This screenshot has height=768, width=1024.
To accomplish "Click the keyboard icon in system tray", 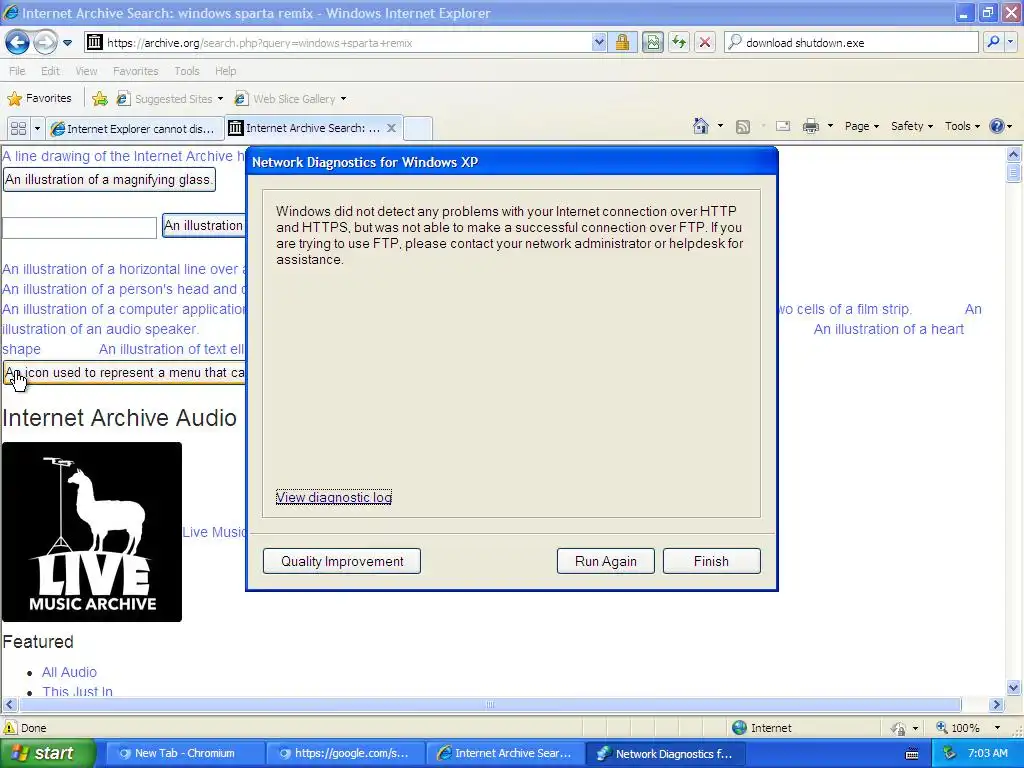I will pyautogui.click(x=912, y=754).
